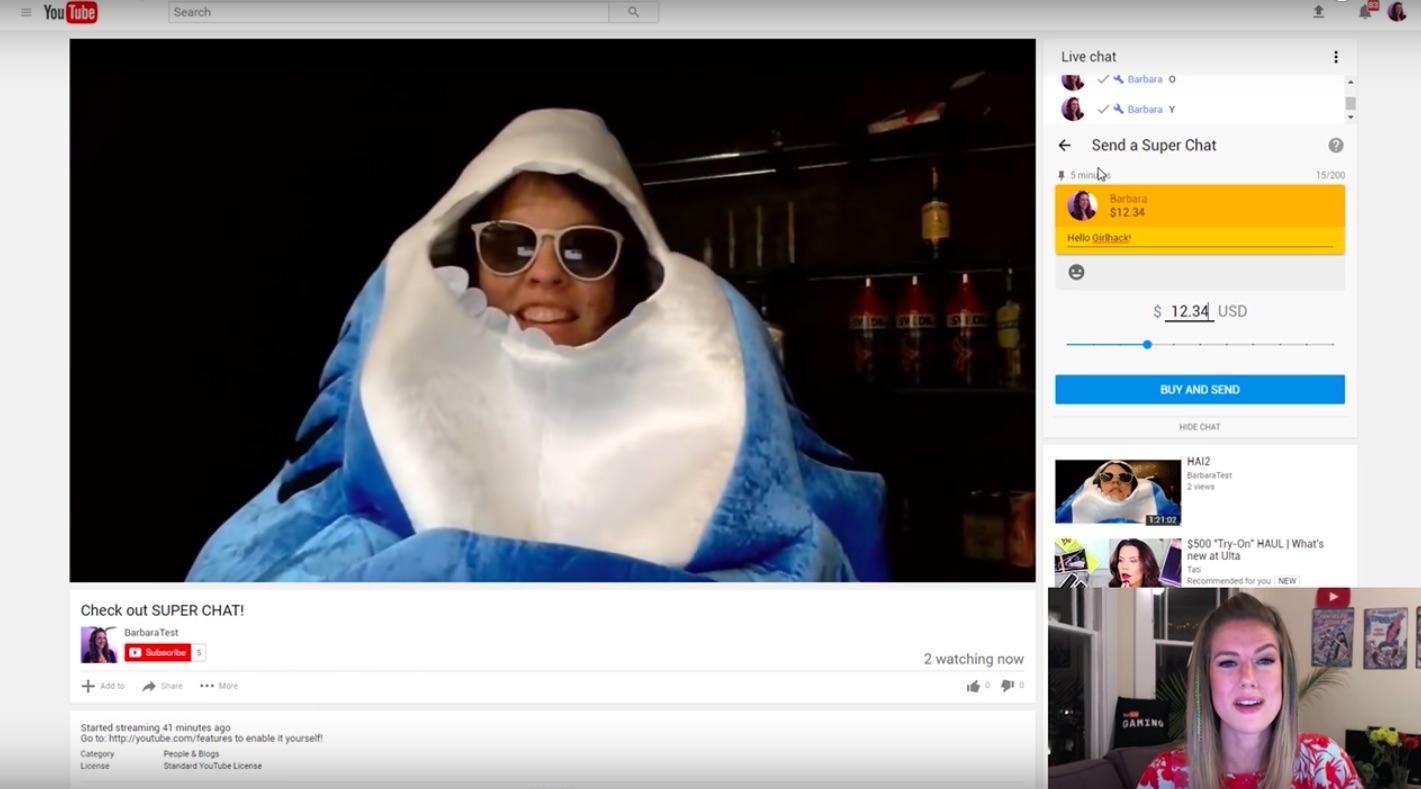Click the upload arrow icon

click(x=1318, y=12)
